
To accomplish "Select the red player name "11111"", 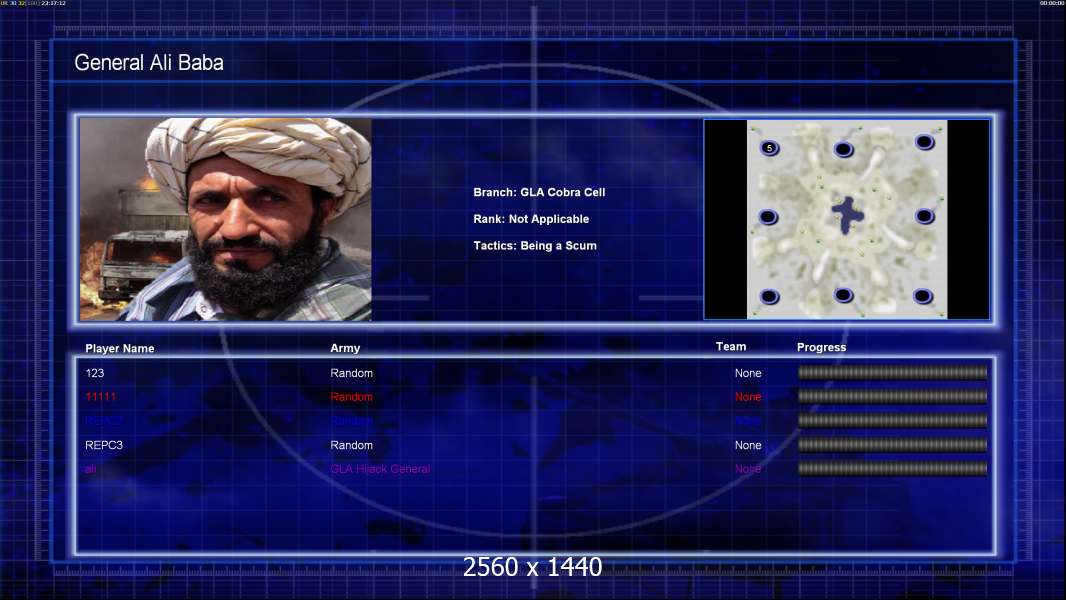I will 101,397.
